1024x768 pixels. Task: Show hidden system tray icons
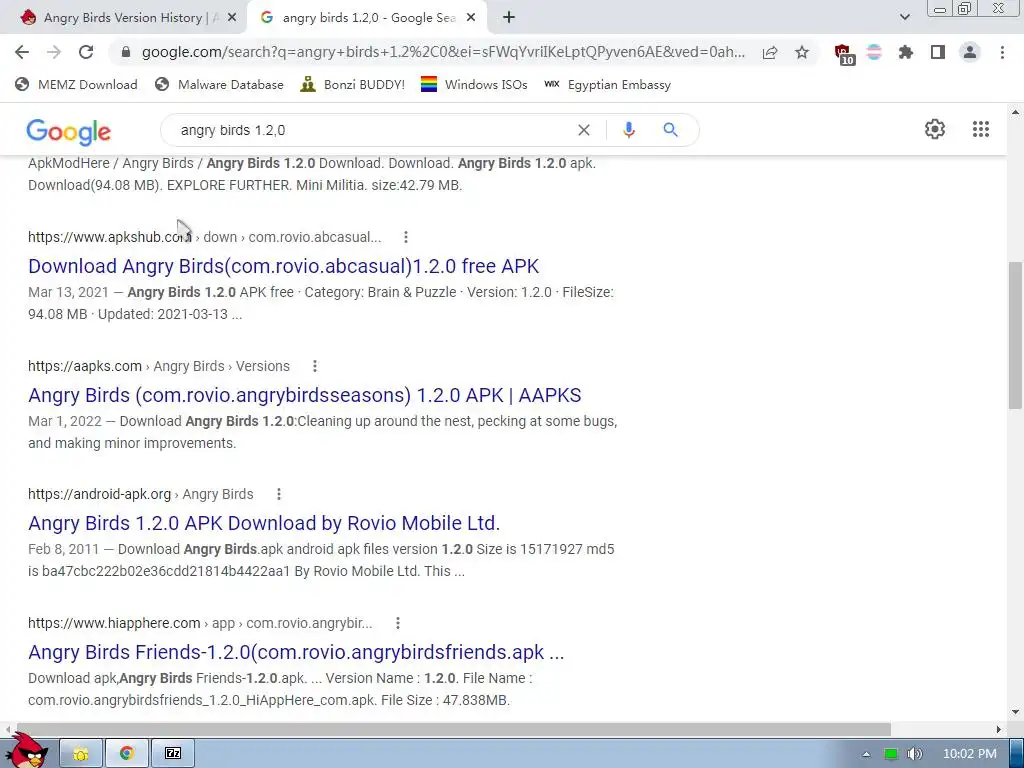866,754
